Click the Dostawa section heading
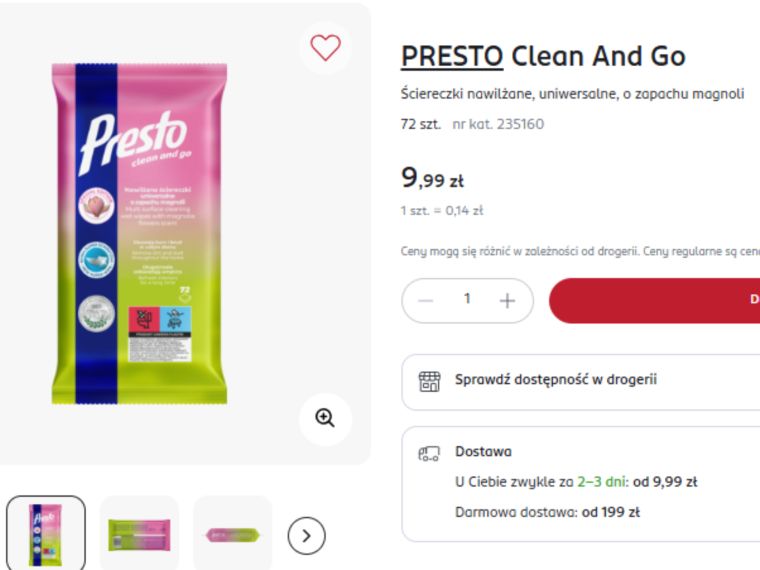 pyautogui.click(x=483, y=452)
